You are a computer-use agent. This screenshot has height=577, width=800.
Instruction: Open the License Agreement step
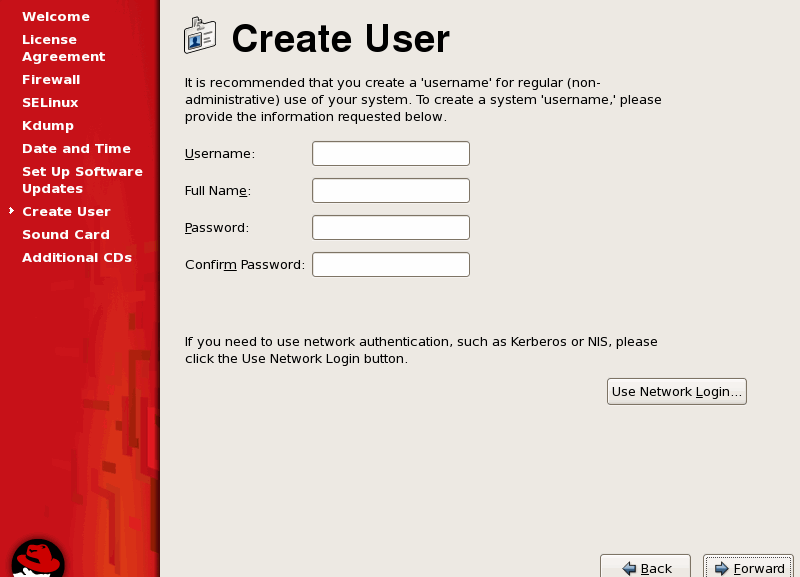63,48
